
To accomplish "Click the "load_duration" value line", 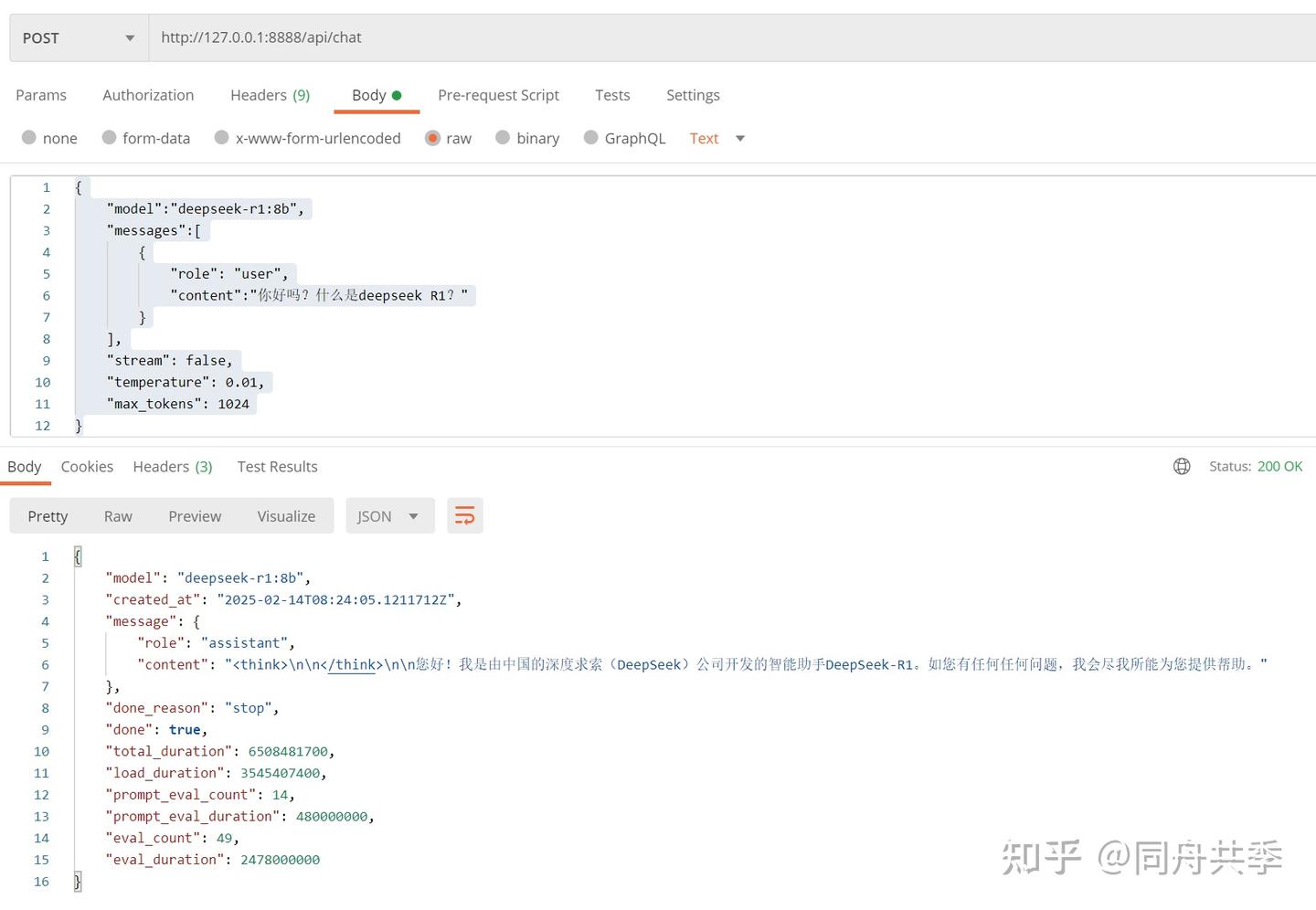I will click(x=216, y=773).
